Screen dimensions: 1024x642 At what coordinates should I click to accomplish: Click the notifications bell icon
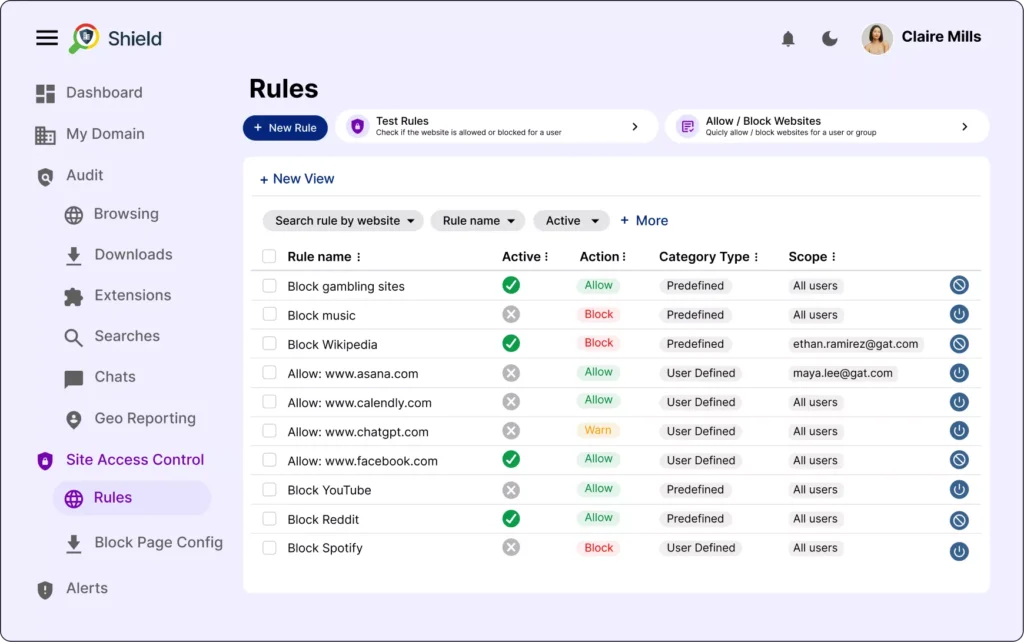tap(788, 39)
